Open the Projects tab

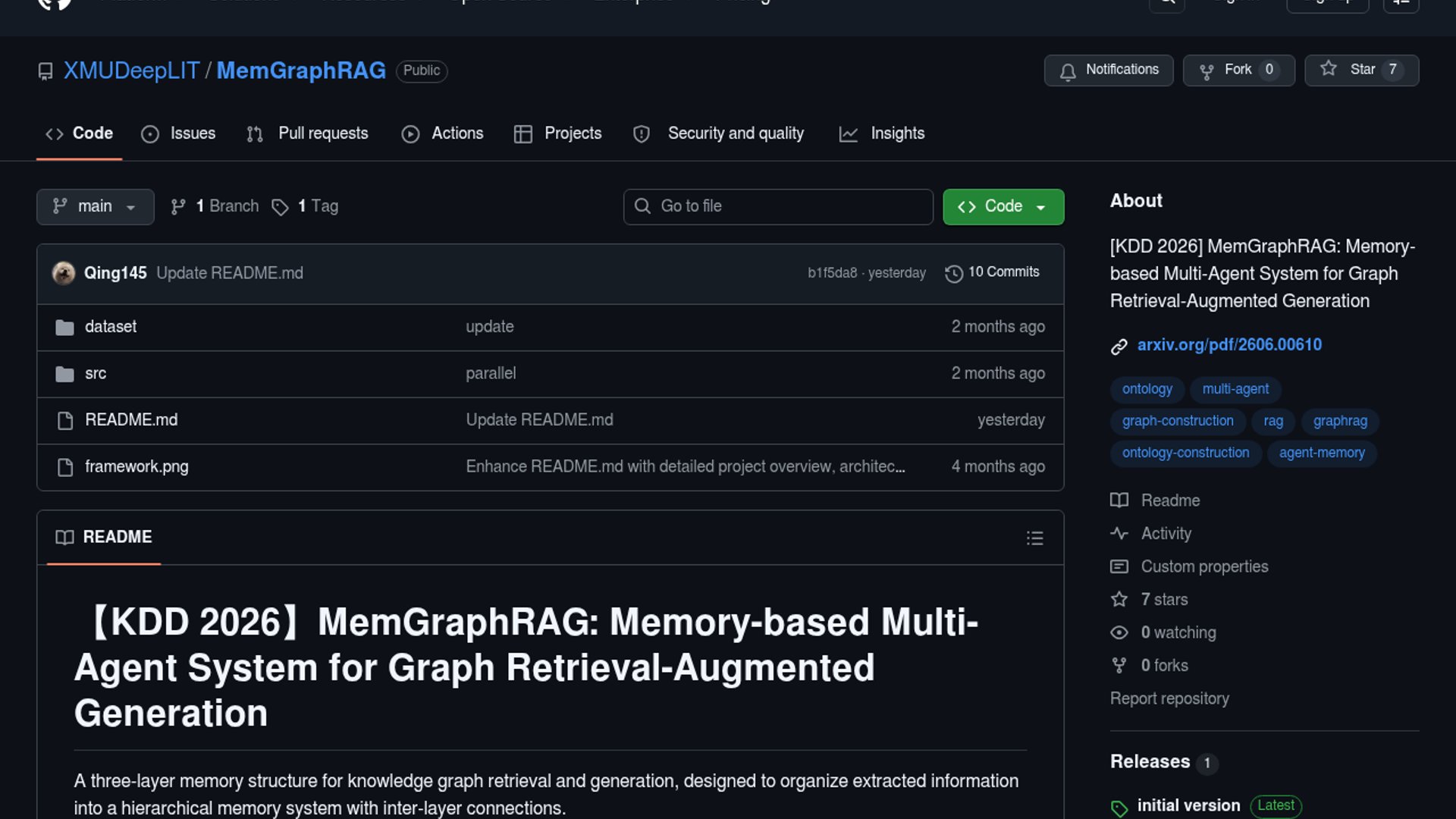[557, 133]
